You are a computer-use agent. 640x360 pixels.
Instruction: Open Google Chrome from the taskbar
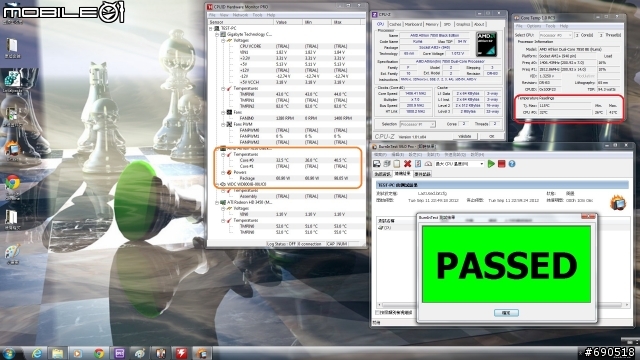click(99, 353)
